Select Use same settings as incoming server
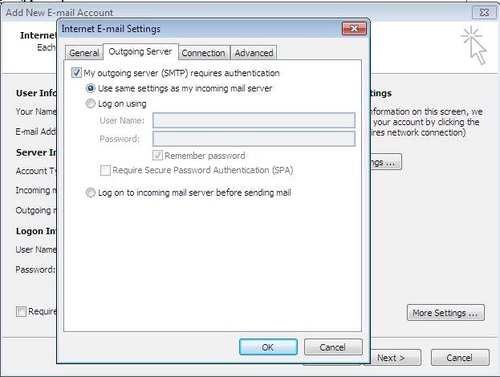The height and width of the screenshot is (377, 500). (x=91, y=88)
